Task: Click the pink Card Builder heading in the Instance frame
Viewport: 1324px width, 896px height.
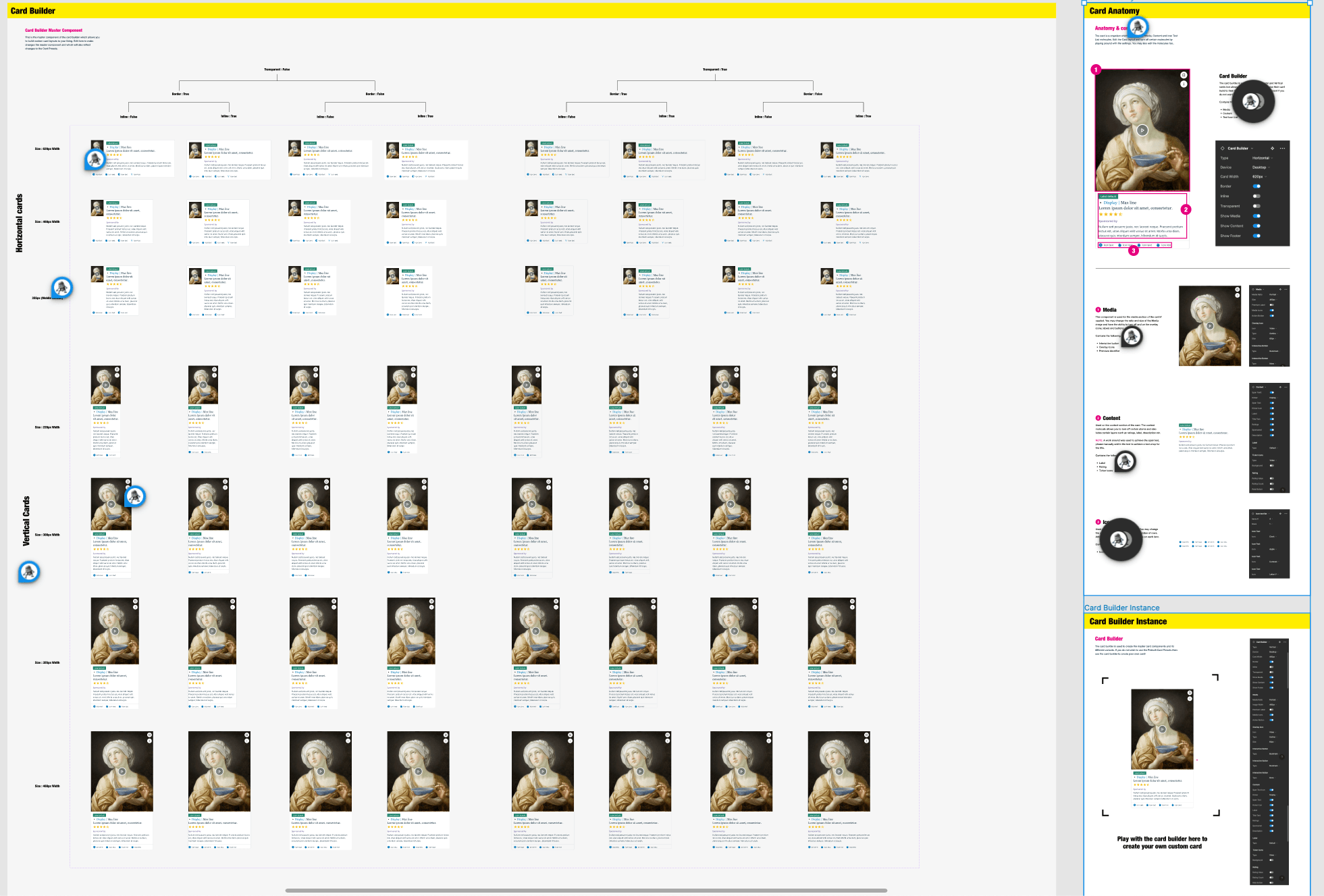Action: (x=1109, y=638)
